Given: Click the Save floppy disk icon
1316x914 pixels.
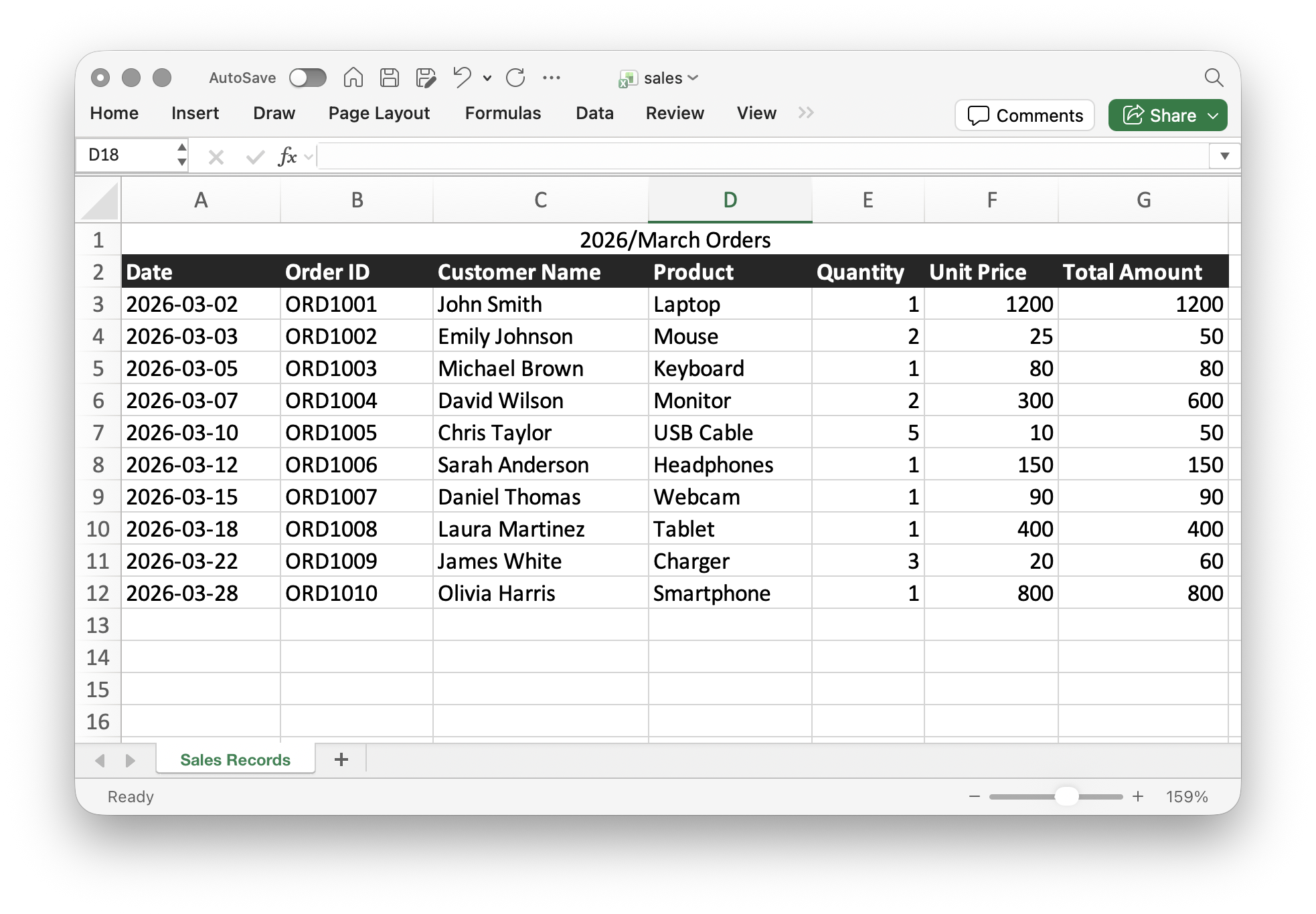Looking at the screenshot, I should pos(389,78).
